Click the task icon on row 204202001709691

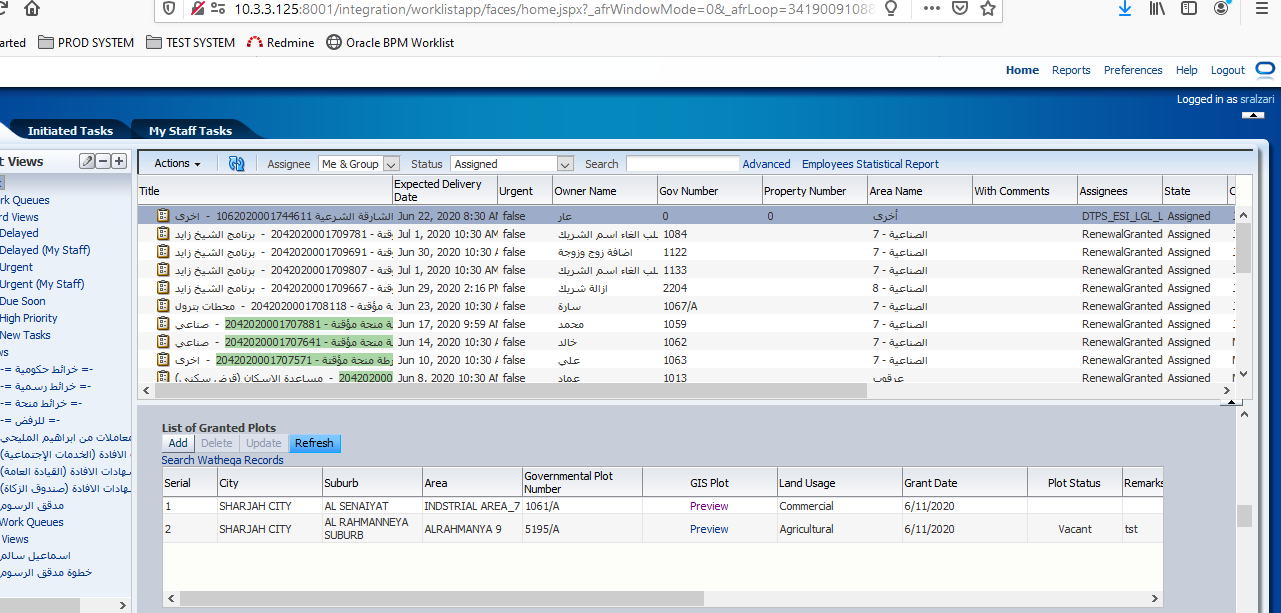click(163, 252)
